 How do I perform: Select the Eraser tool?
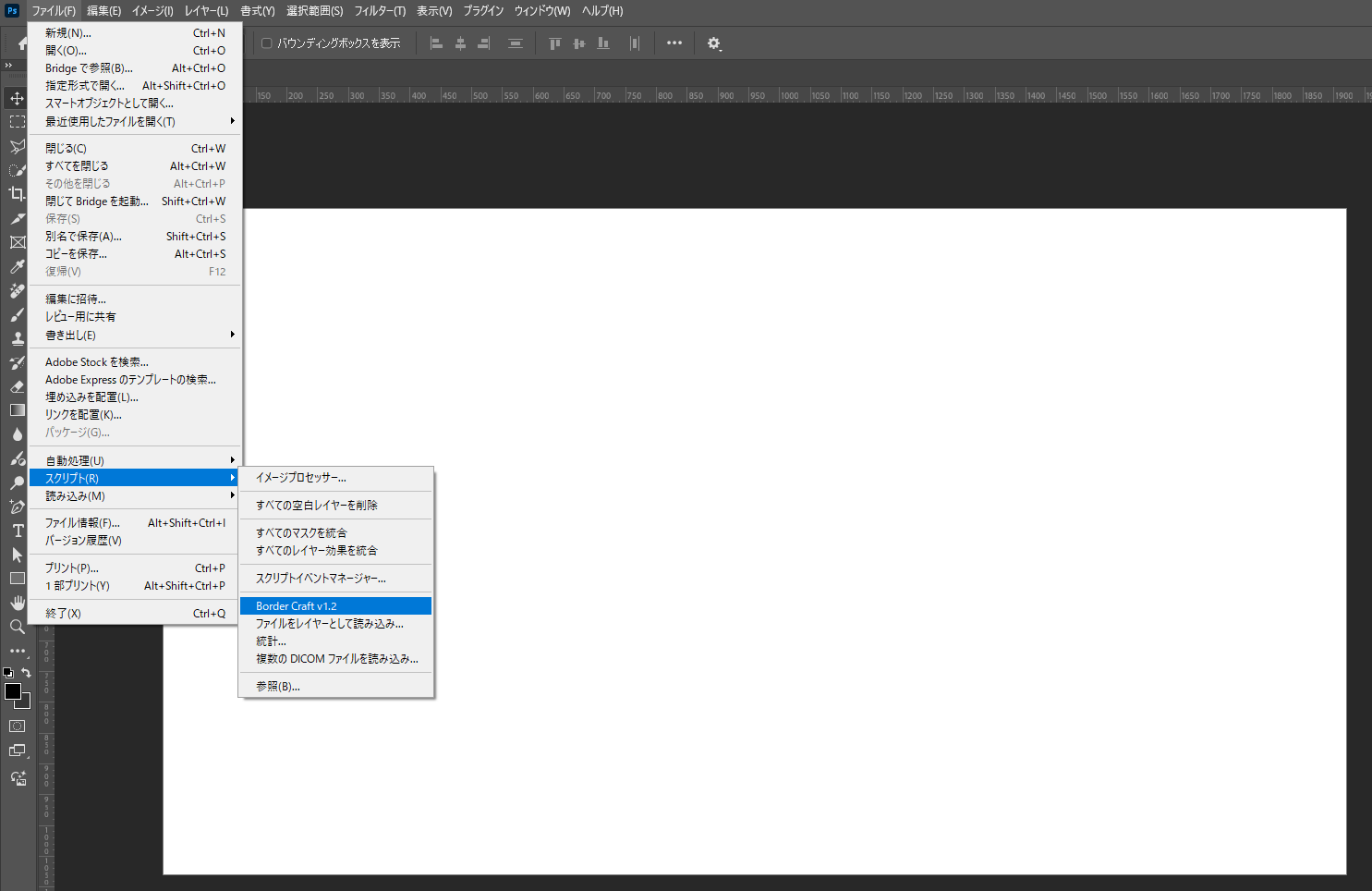point(17,386)
